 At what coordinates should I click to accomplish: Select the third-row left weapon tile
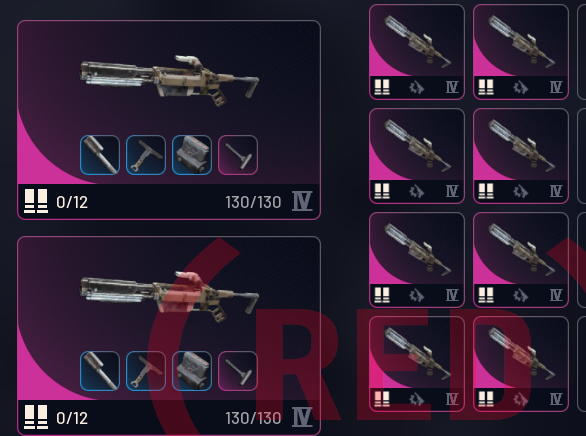417,260
